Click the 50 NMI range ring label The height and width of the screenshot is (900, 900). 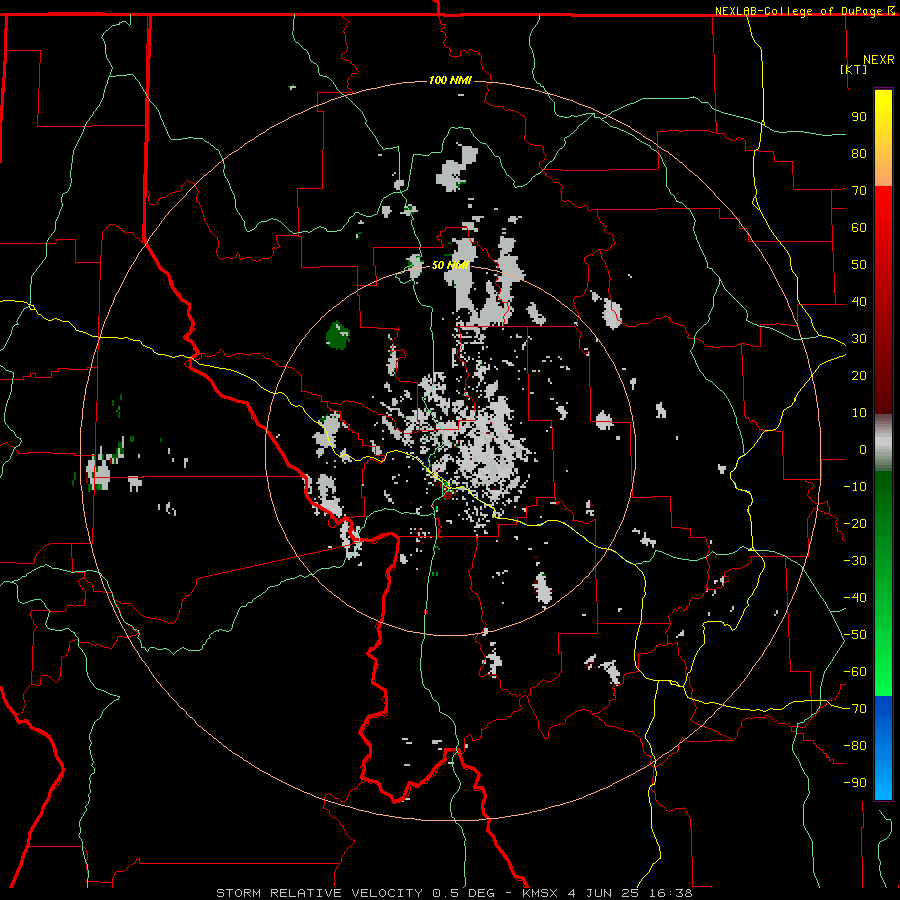450,265
